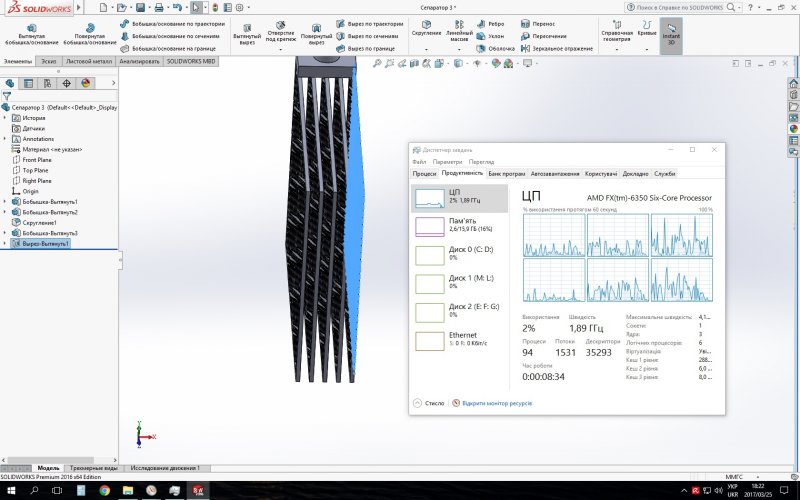The width and height of the screenshot is (800, 500).
Task: Choose the Вытянутый вырез cut tool
Action: pyautogui.click(x=246, y=34)
